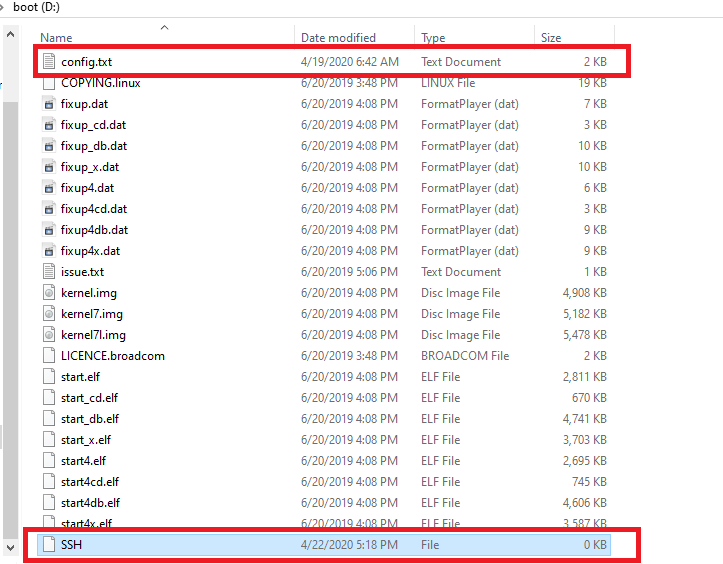Click the start_db.elf file icon
The image size is (723, 564).
[x=49, y=418]
